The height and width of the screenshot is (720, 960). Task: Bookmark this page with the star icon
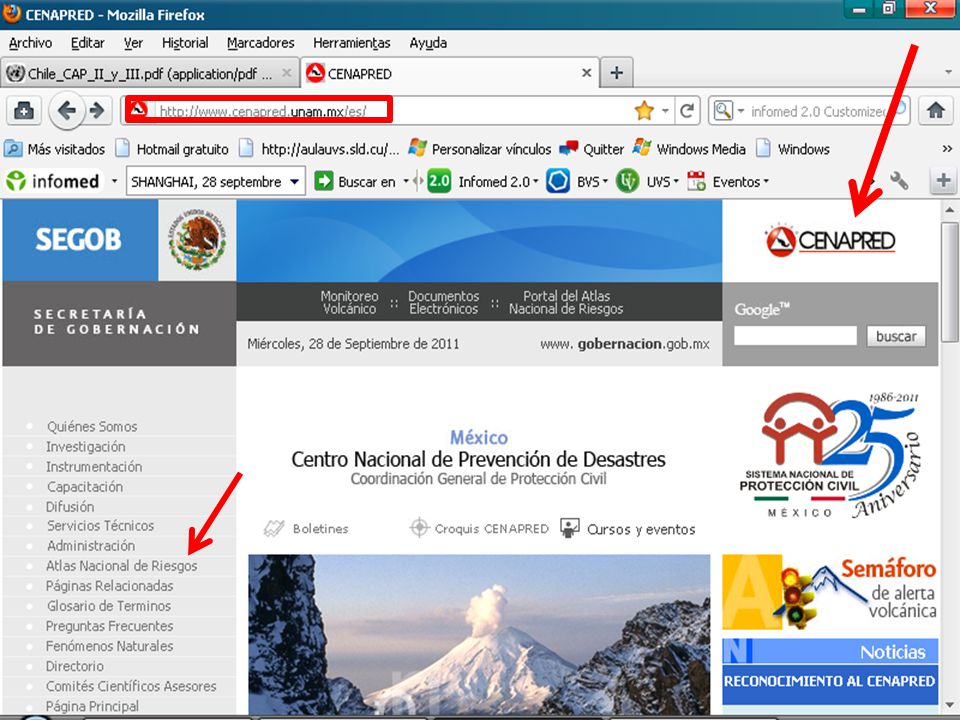click(x=644, y=111)
